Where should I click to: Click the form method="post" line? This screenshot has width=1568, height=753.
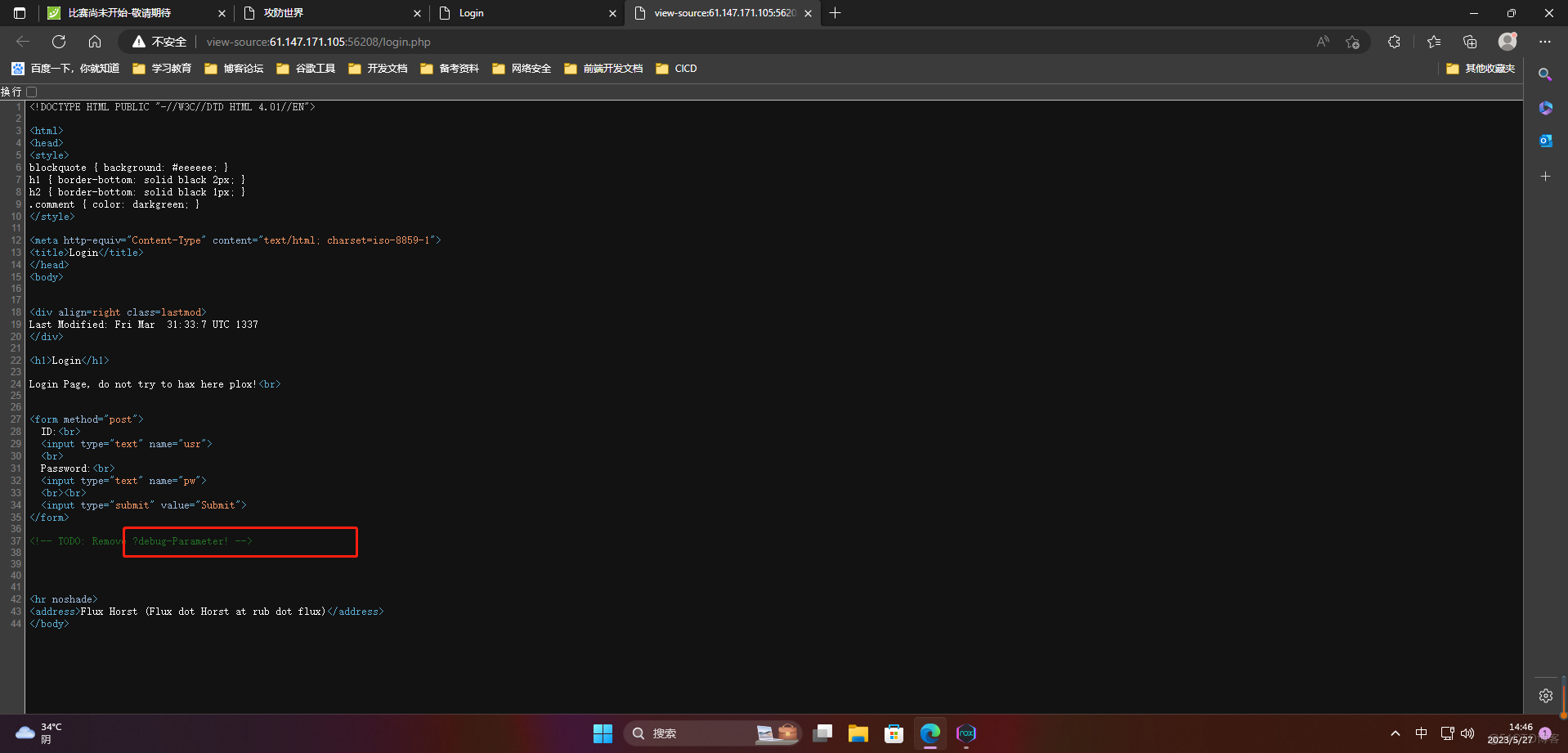pos(86,419)
